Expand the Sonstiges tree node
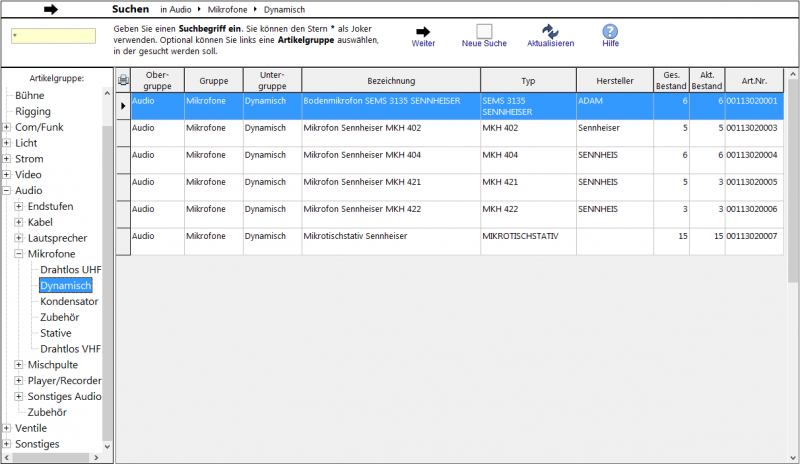The image size is (800, 464). pos(7,444)
